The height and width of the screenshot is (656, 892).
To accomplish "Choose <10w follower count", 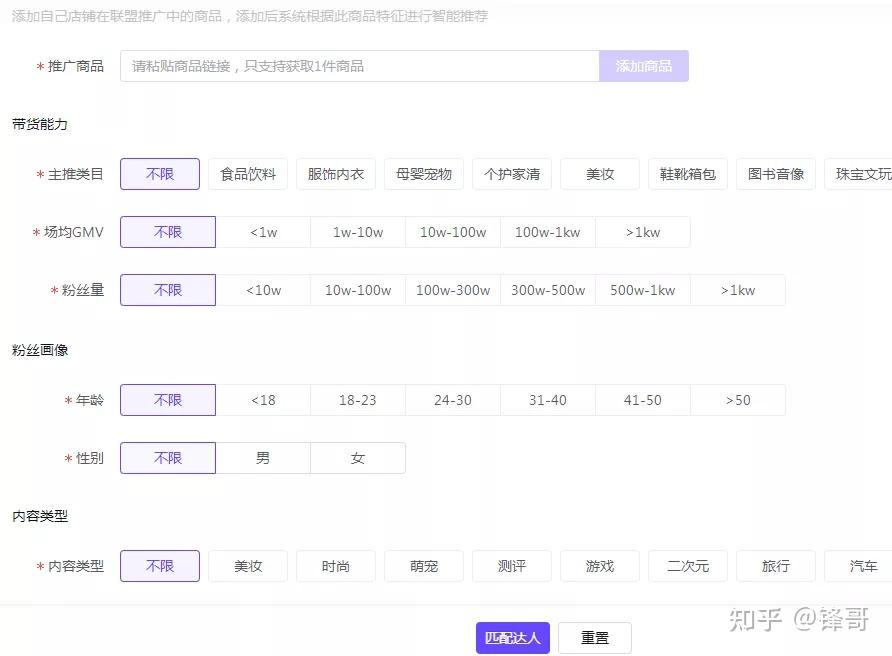I will 263,290.
